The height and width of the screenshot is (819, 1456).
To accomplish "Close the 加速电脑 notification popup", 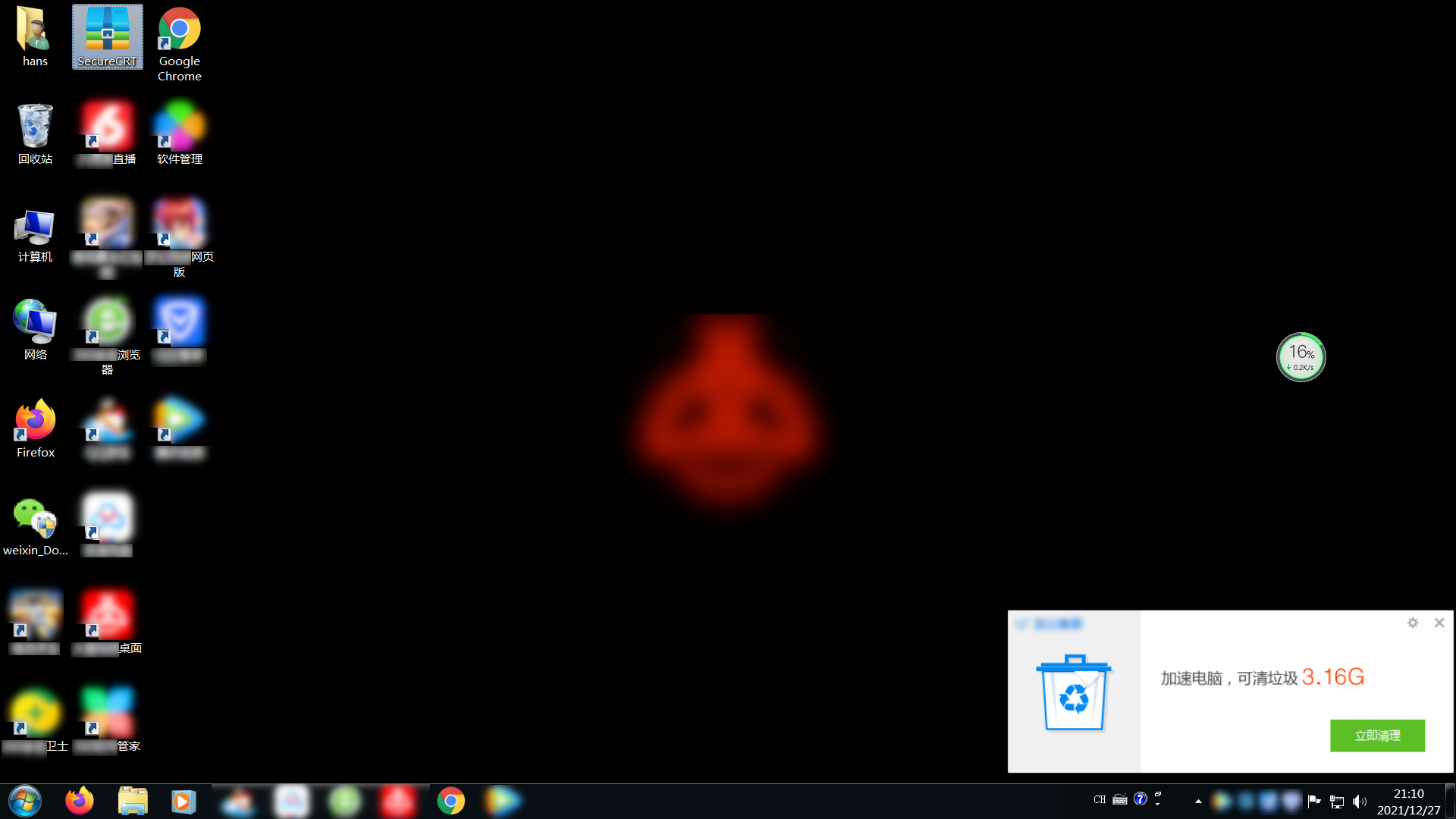I will click(x=1439, y=623).
